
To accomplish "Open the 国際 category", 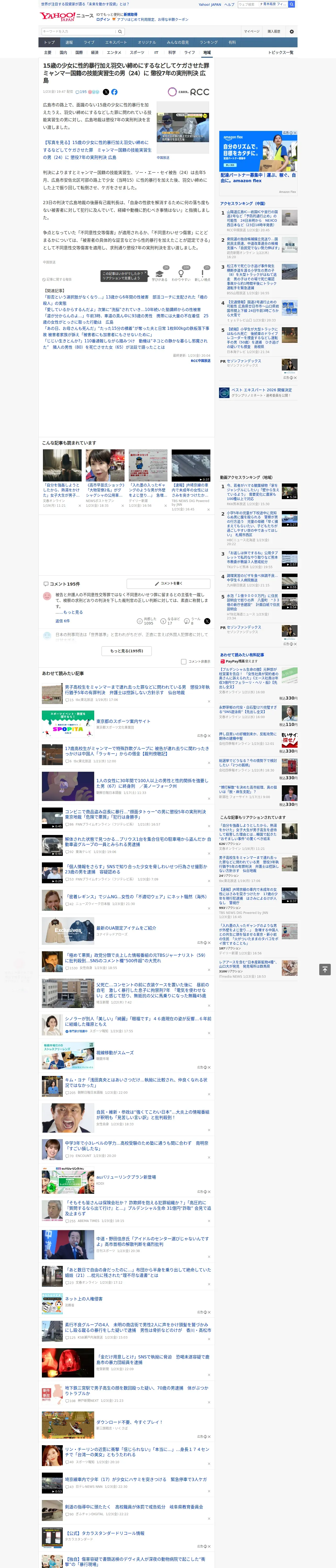I will (79, 52).
